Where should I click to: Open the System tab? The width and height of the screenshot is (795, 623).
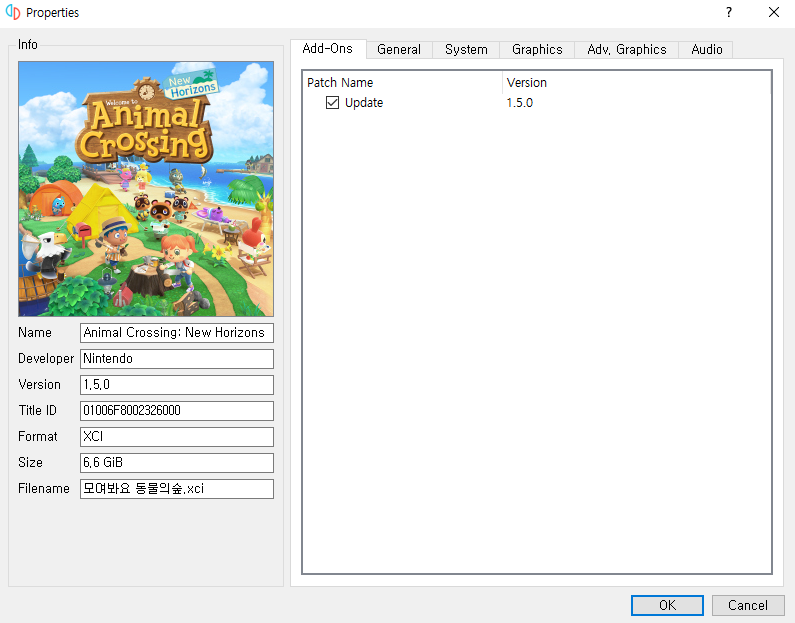pyautogui.click(x=466, y=50)
